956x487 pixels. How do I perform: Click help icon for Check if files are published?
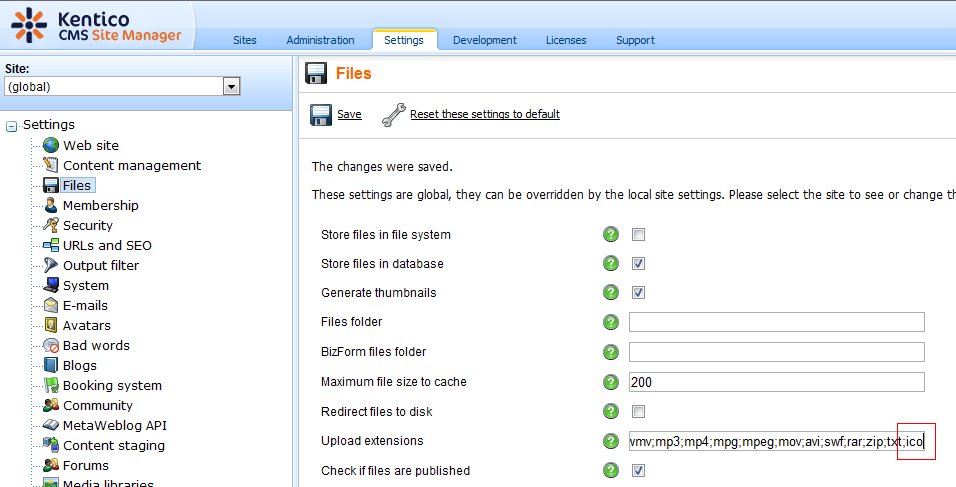click(610, 471)
